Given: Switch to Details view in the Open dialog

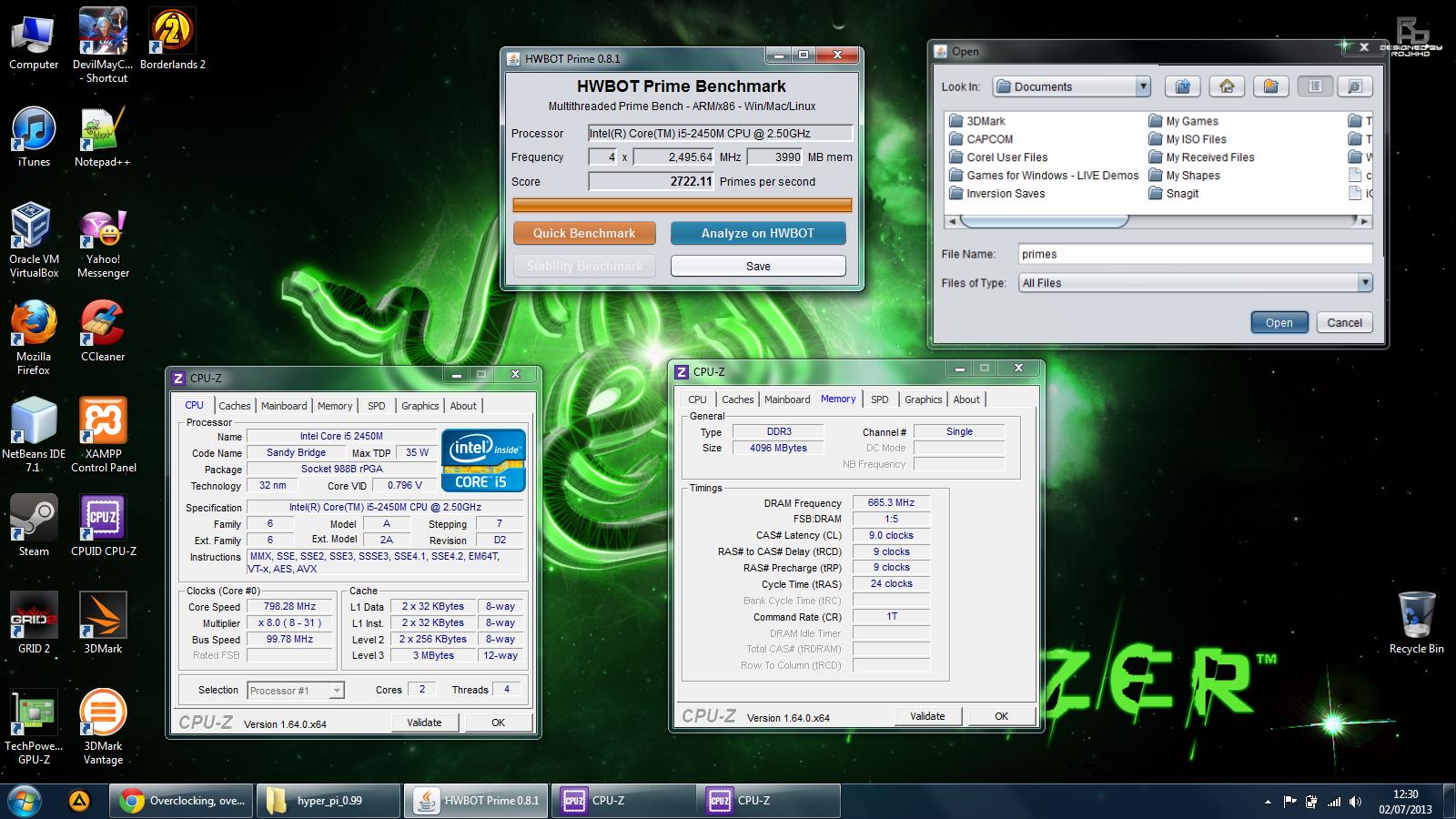Looking at the screenshot, I should (x=1355, y=86).
